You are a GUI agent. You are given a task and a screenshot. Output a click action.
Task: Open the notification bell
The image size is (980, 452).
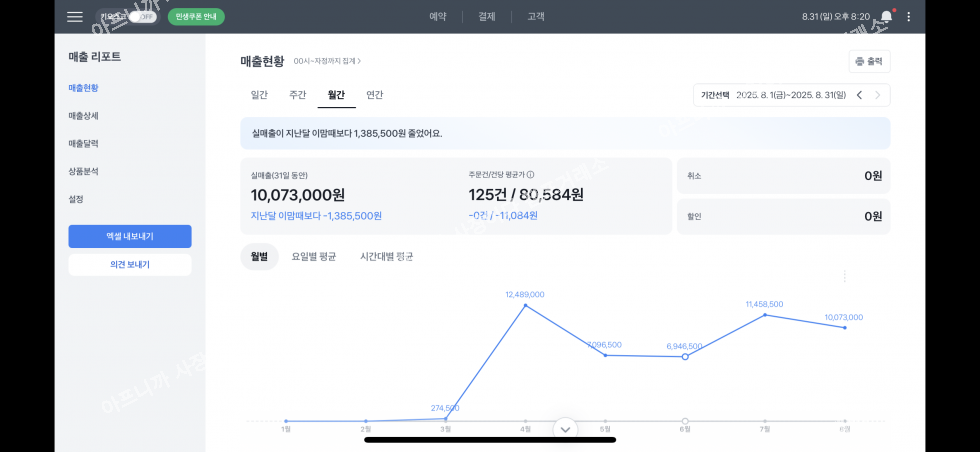[x=886, y=17]
